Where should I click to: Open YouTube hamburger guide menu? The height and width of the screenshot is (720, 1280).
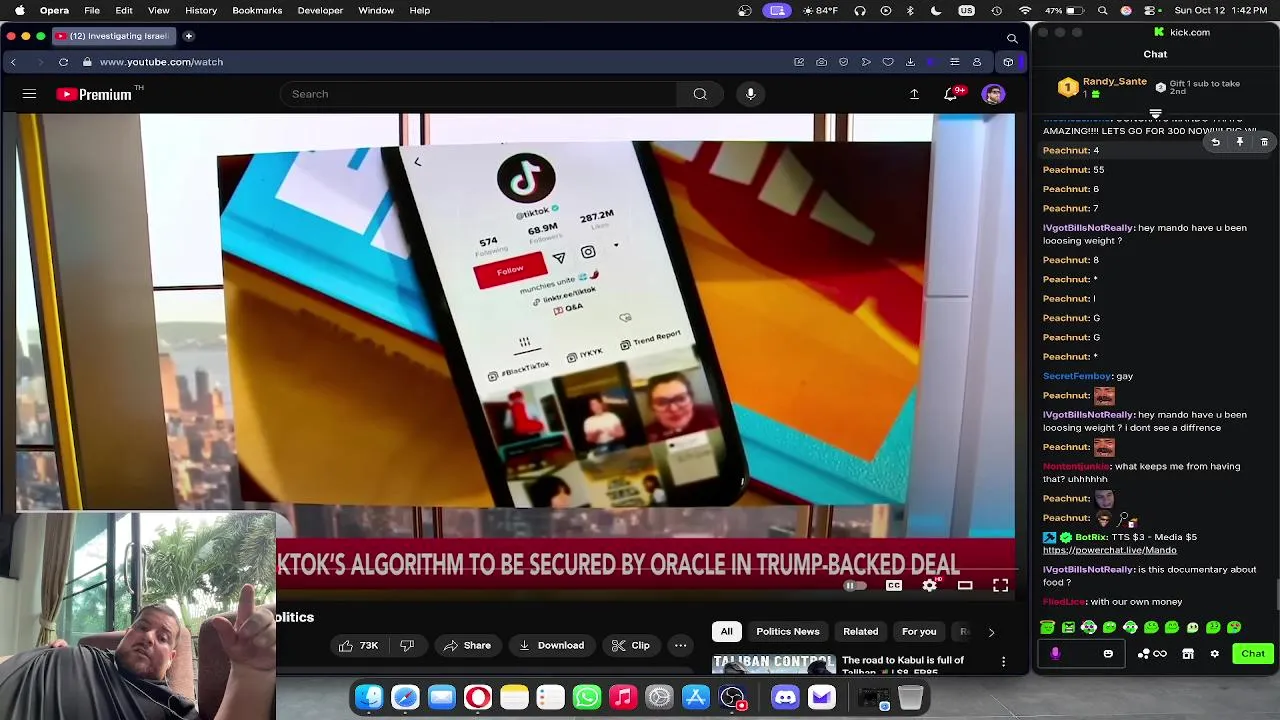point(29,94)
